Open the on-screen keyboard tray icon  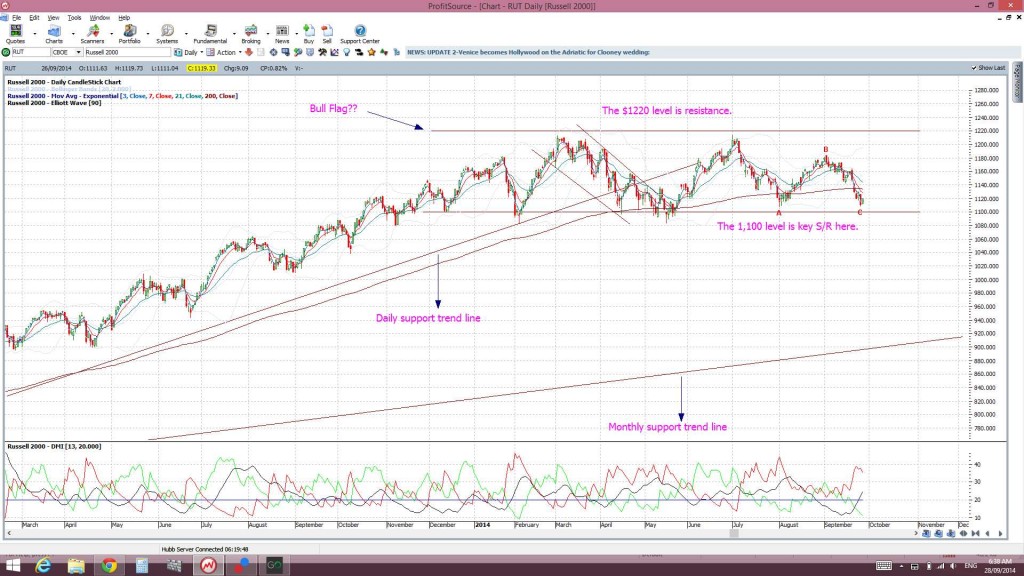[x=884, y=566]
